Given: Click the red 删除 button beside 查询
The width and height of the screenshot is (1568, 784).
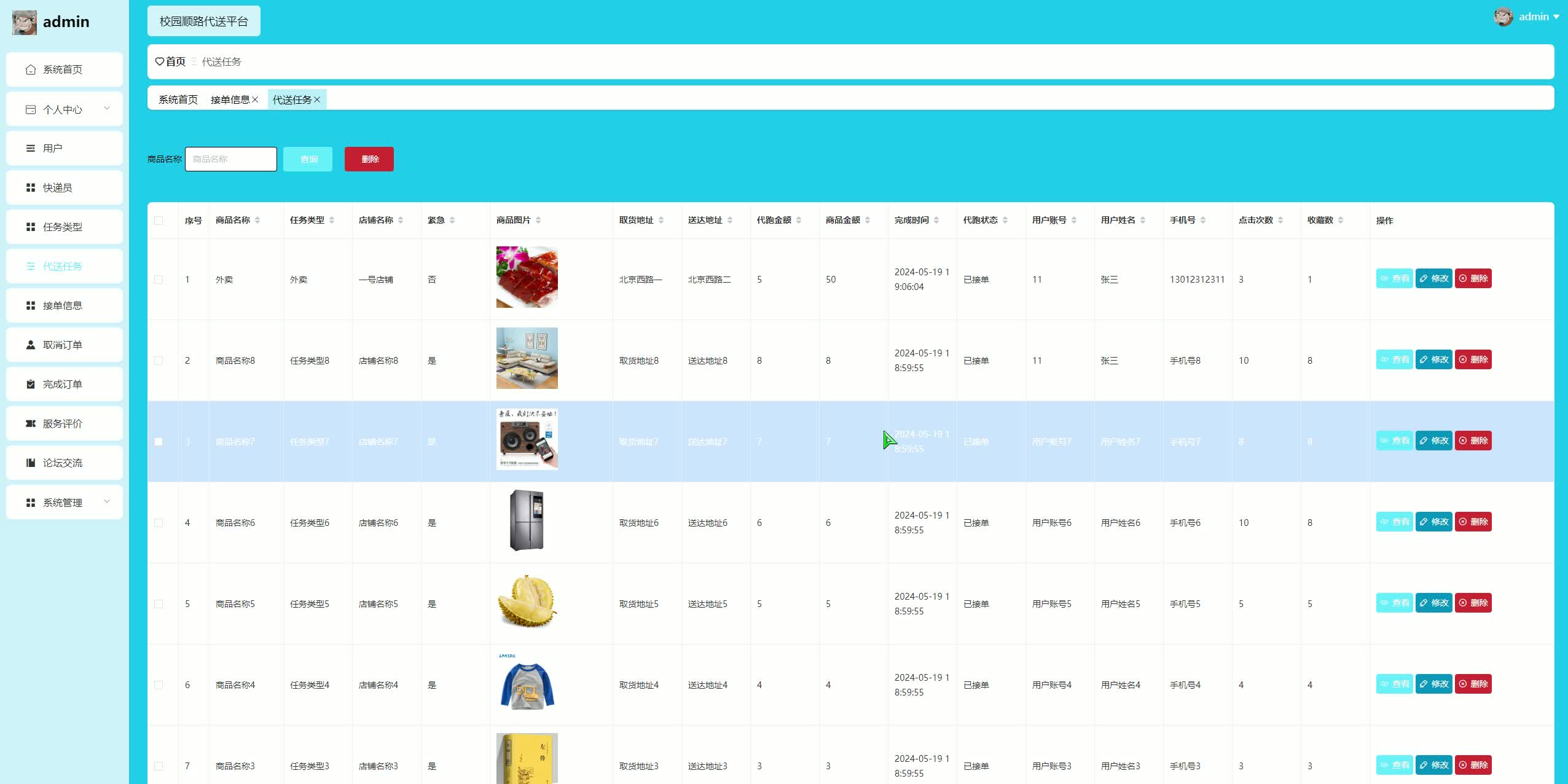Looking at the screenshot, I should [369, 159].
